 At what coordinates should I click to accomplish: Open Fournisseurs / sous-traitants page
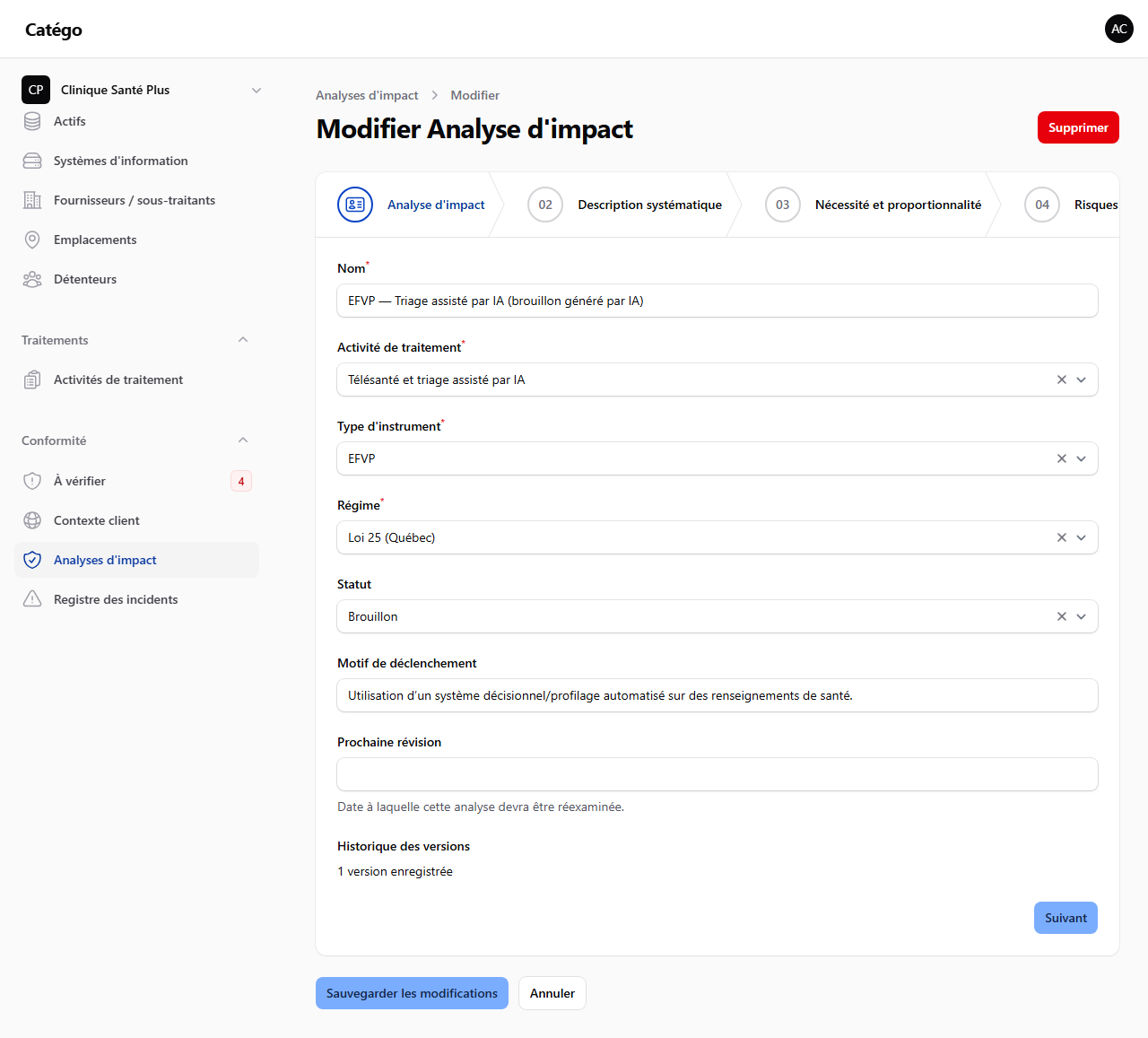pos(136,200)
